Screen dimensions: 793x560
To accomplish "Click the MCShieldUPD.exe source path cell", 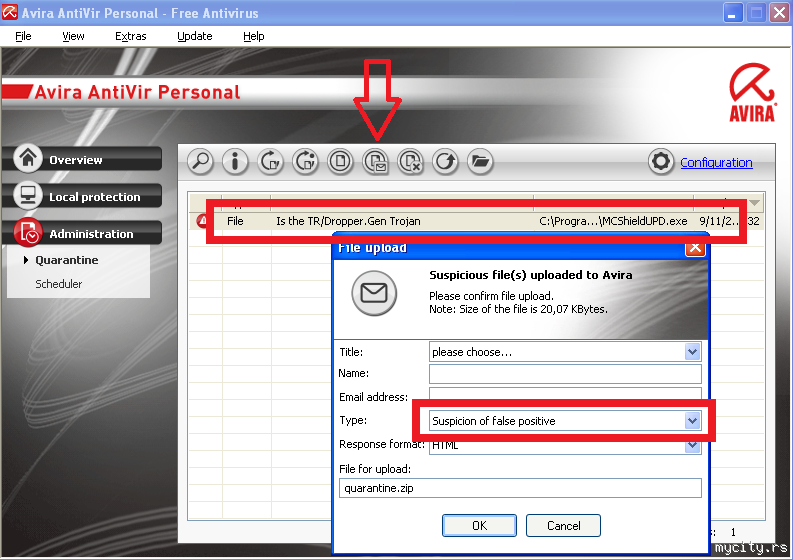I will tap(613, 221).
